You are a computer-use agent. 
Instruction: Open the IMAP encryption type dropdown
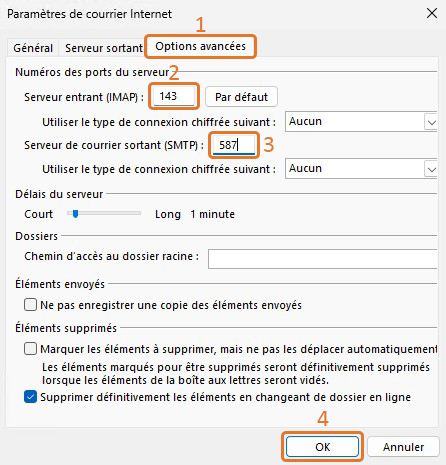tap(361, 122)
